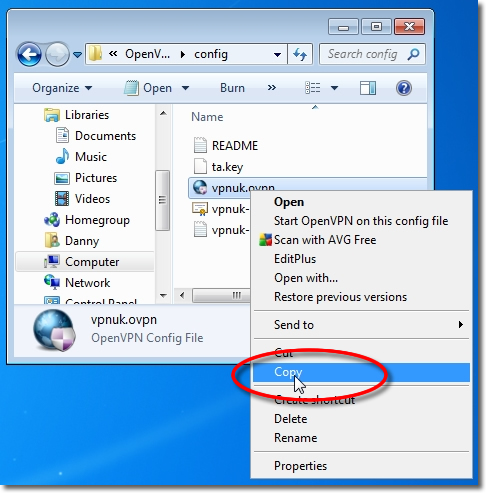
Task: Choose Scan with AVG Free
Action: pyautogui.click(x=361, y=240)
